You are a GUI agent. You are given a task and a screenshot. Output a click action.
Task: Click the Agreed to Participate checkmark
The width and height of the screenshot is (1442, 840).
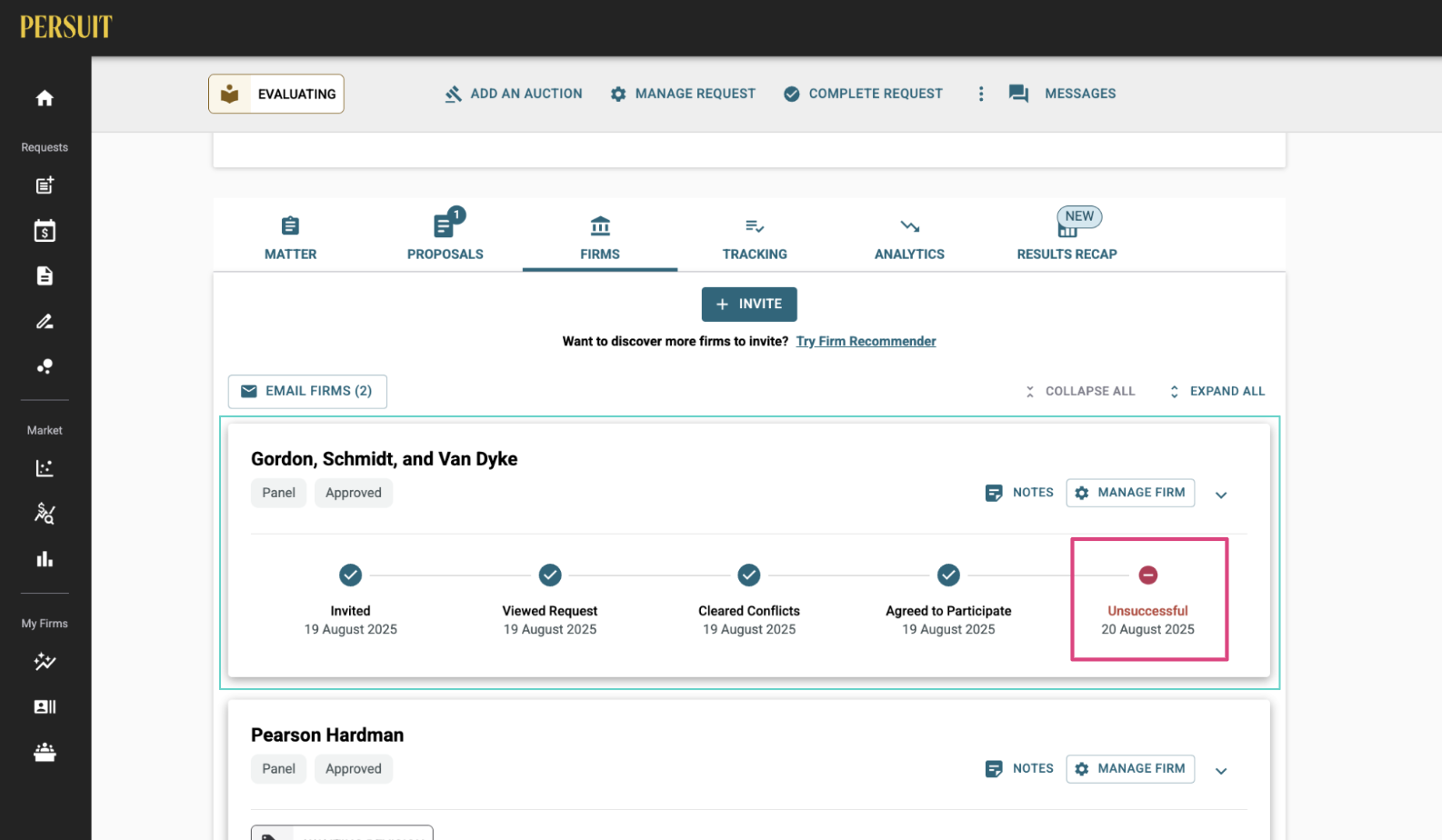pyautogui.click(x=948, y=575)
